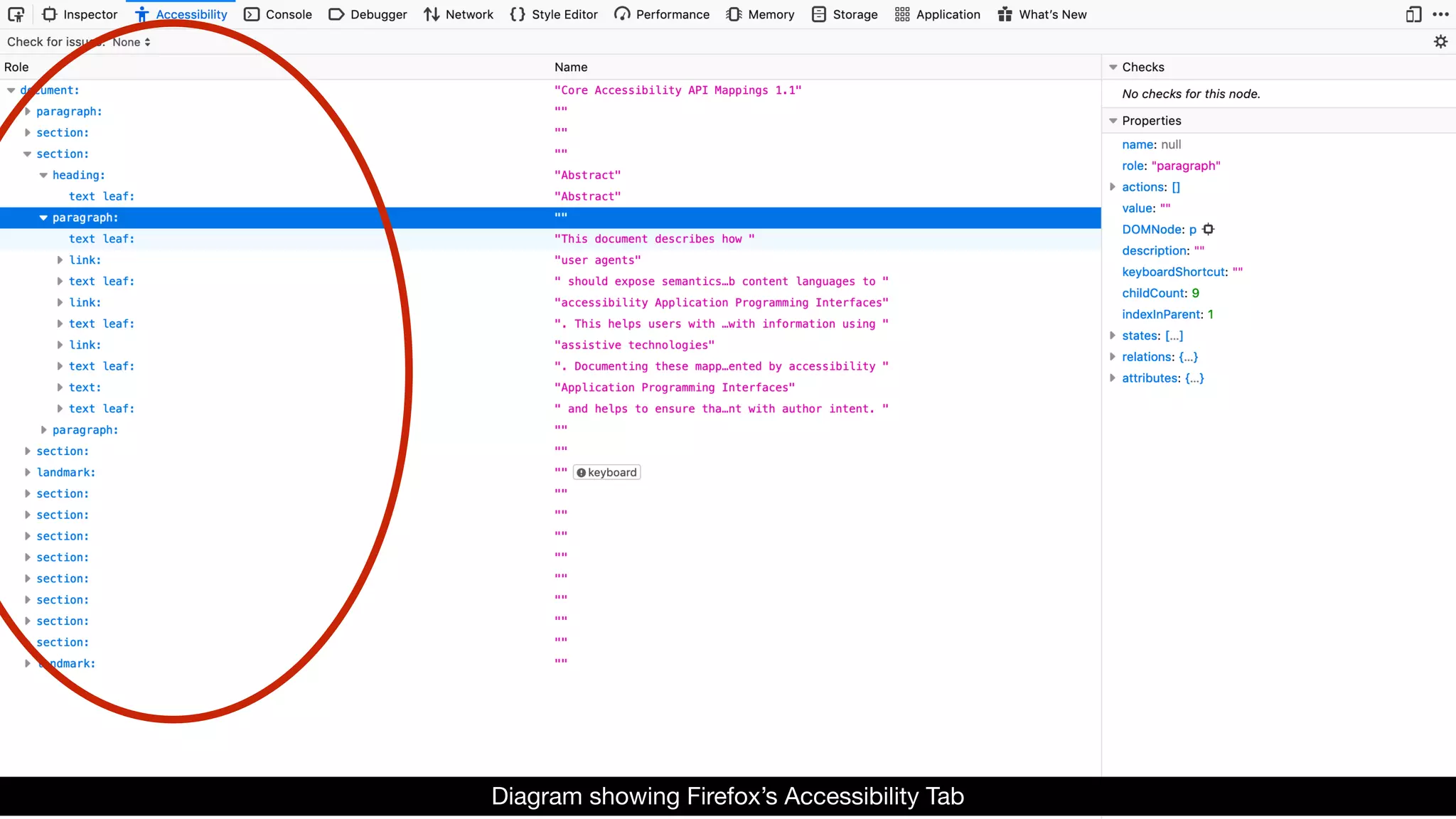Toggle responsive design mode icon
Viewport: 1456px width, 819px height.
[x=1414, y=14]
